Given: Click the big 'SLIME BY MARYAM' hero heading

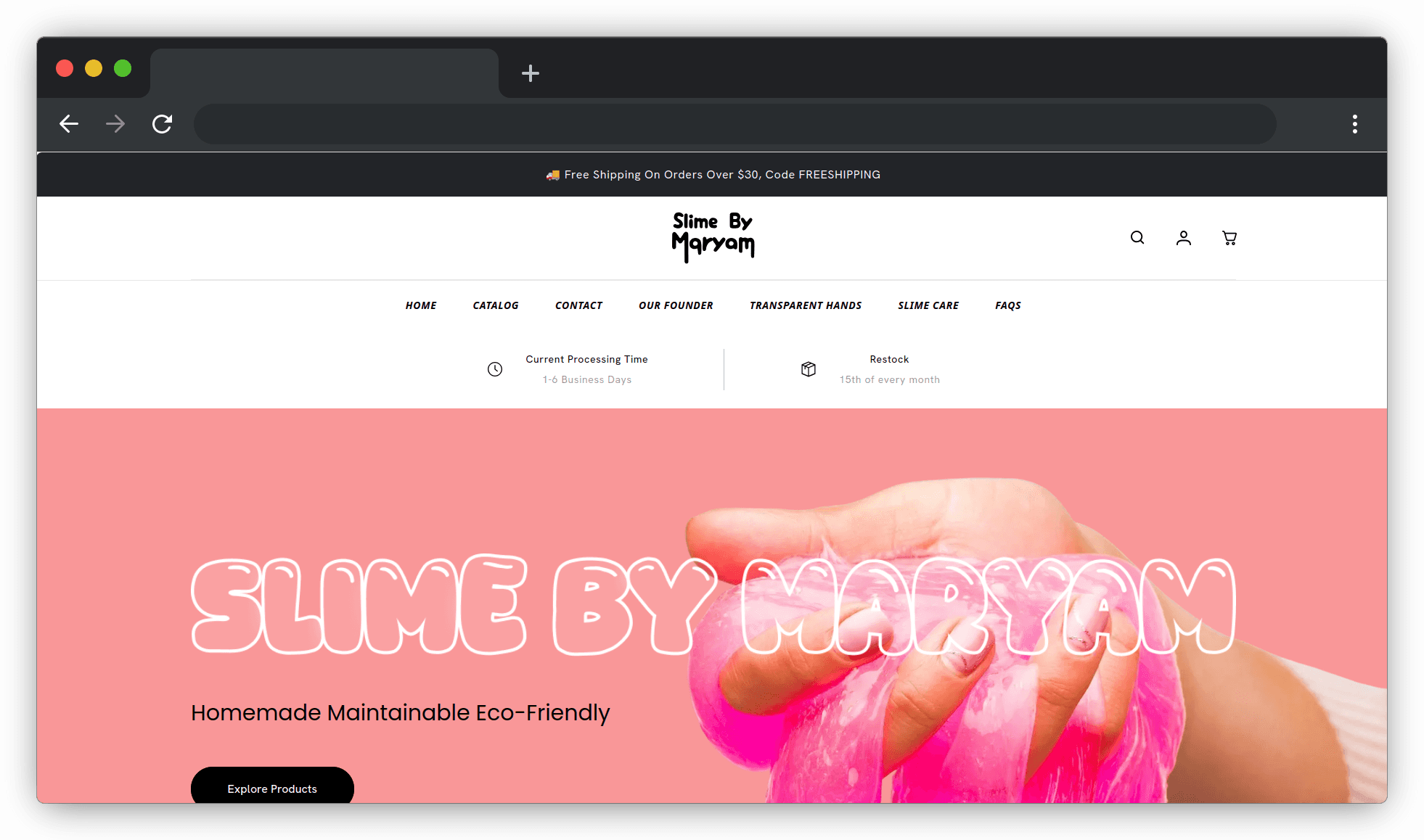Looking at the screenshot, I should 713,605.
